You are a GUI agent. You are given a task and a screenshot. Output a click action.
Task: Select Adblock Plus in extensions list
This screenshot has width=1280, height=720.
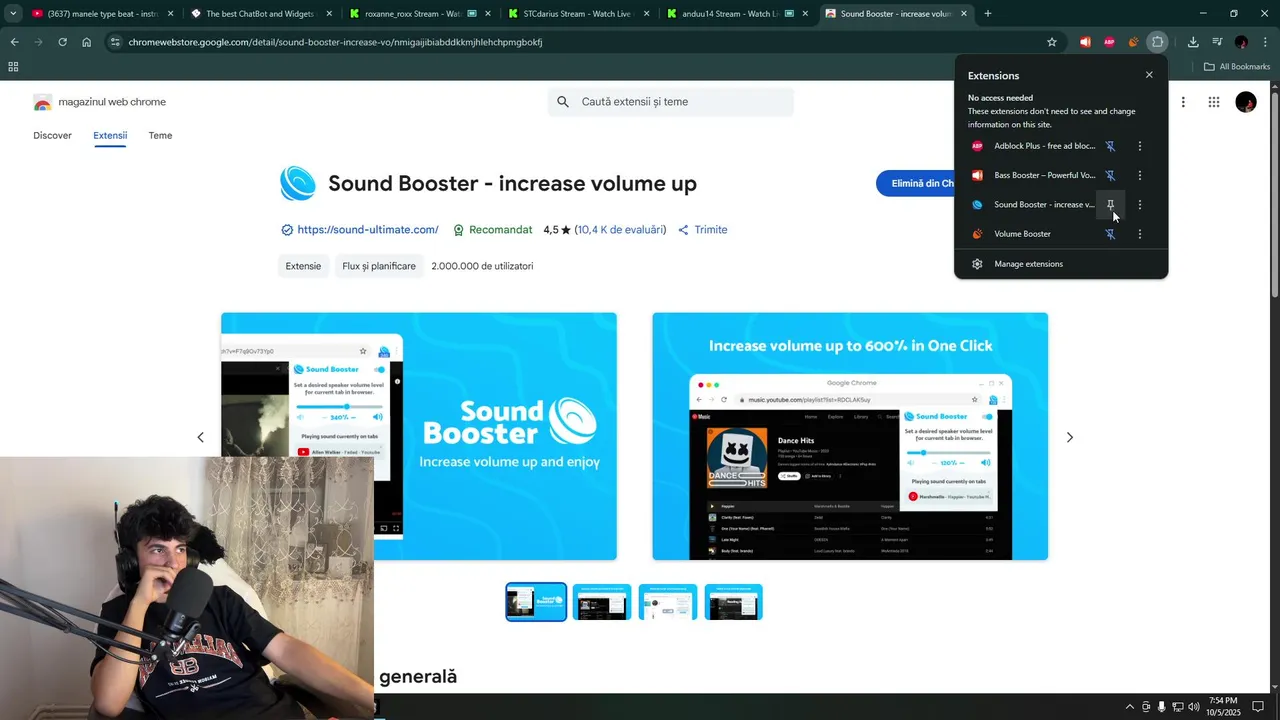pyautogui.click(x=1034, y=146)
